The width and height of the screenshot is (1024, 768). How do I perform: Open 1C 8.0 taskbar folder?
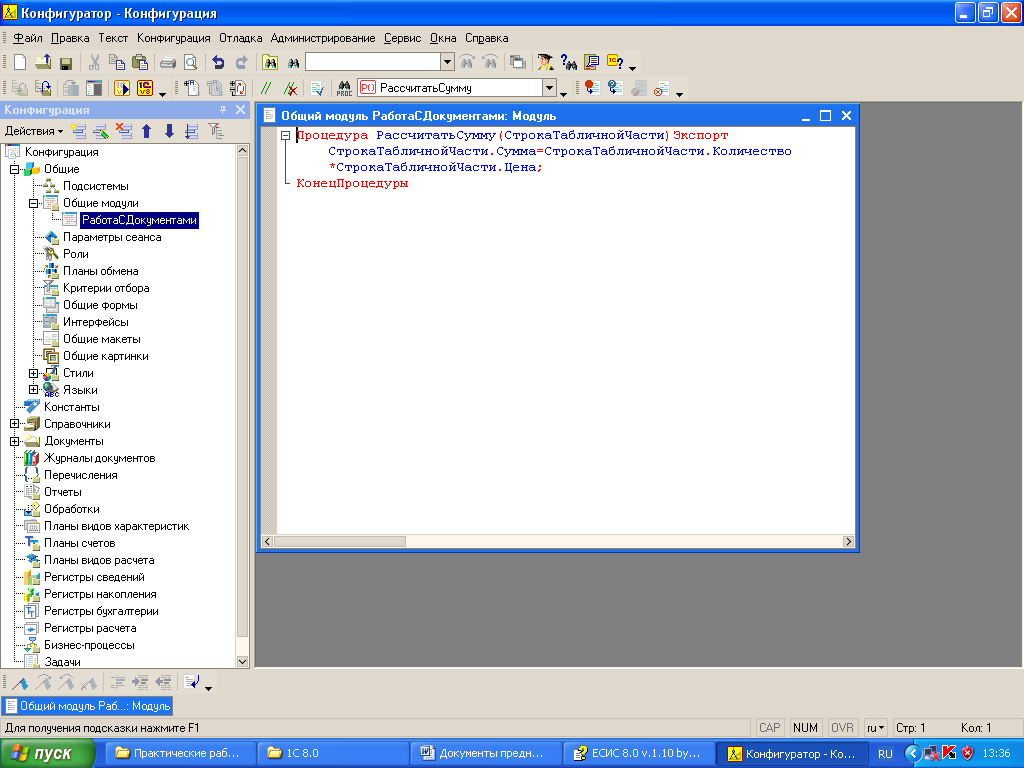[332, 754]
